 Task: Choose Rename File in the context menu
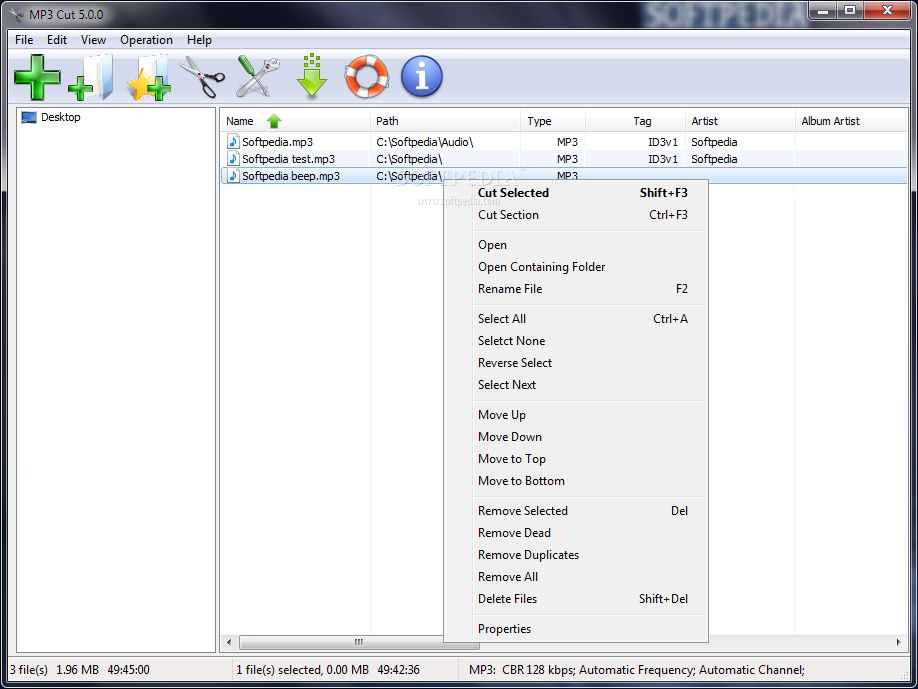tap(576, 289)
